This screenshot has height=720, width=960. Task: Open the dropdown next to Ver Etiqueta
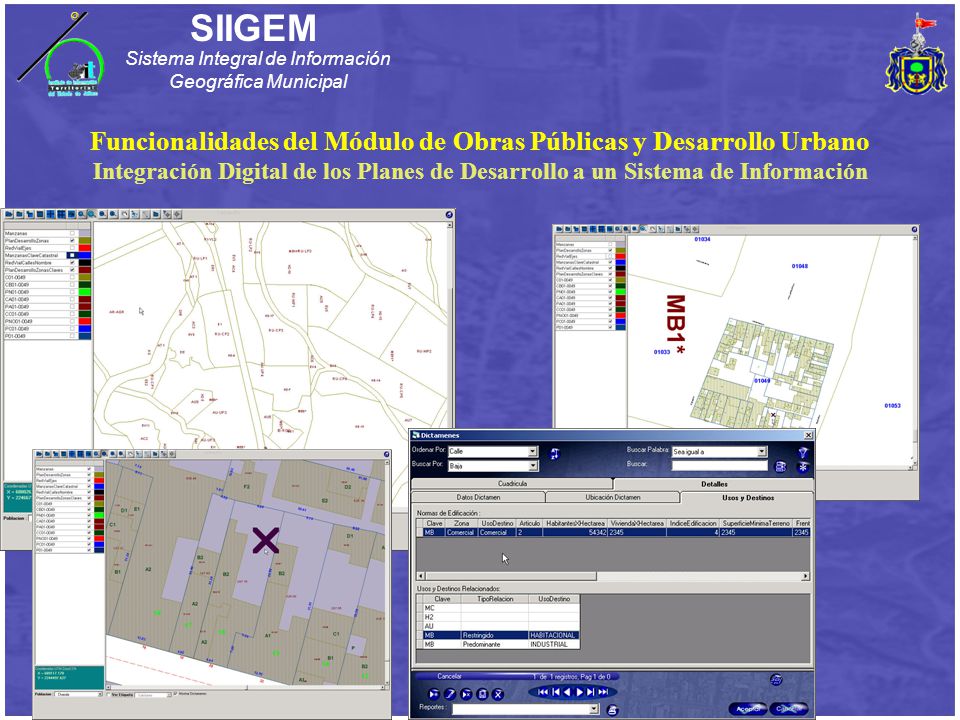click(168, 695)
